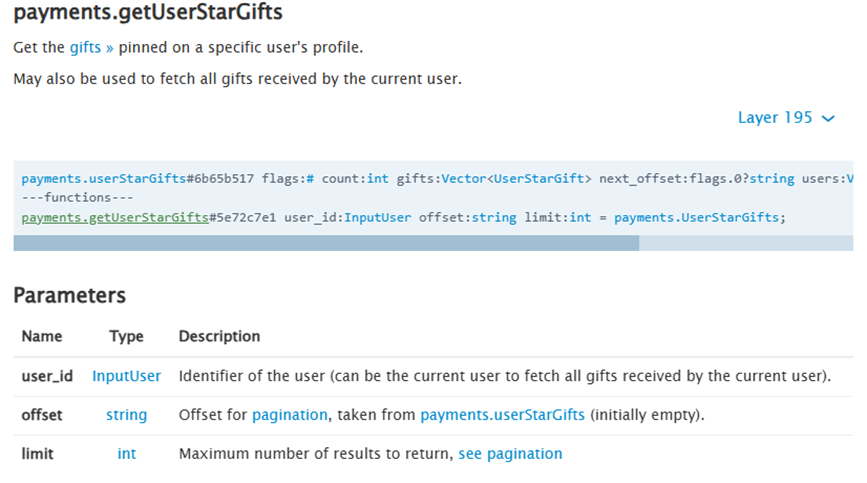The height and width of the screenshot is (483, 867).
Task: Open string type link in offset row
Action: pyautogui.click(x=126, y=415)
